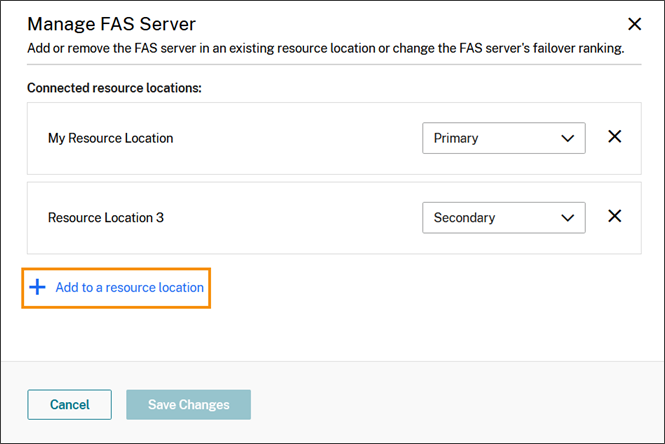
Task: Click the blue plus icon
Action: [x=37, y=287]
